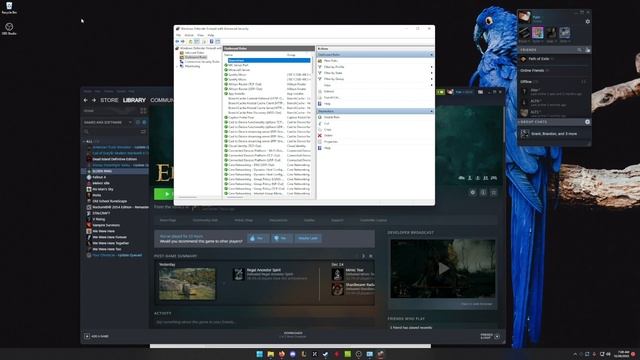Go forward using Steam's forward arrow
640x360 pixels.
94,100
